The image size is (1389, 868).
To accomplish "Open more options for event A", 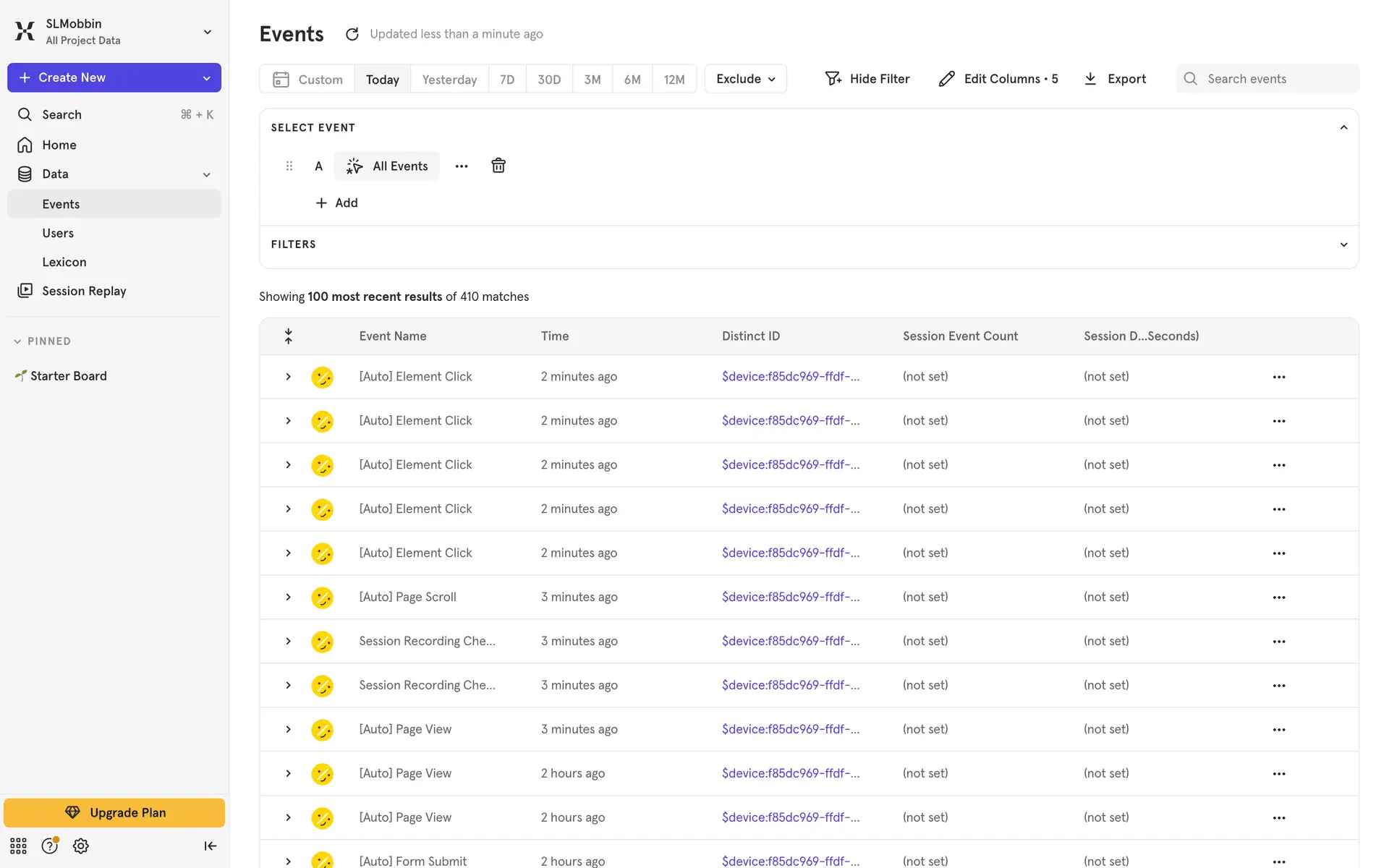I will tap(462, 166).
